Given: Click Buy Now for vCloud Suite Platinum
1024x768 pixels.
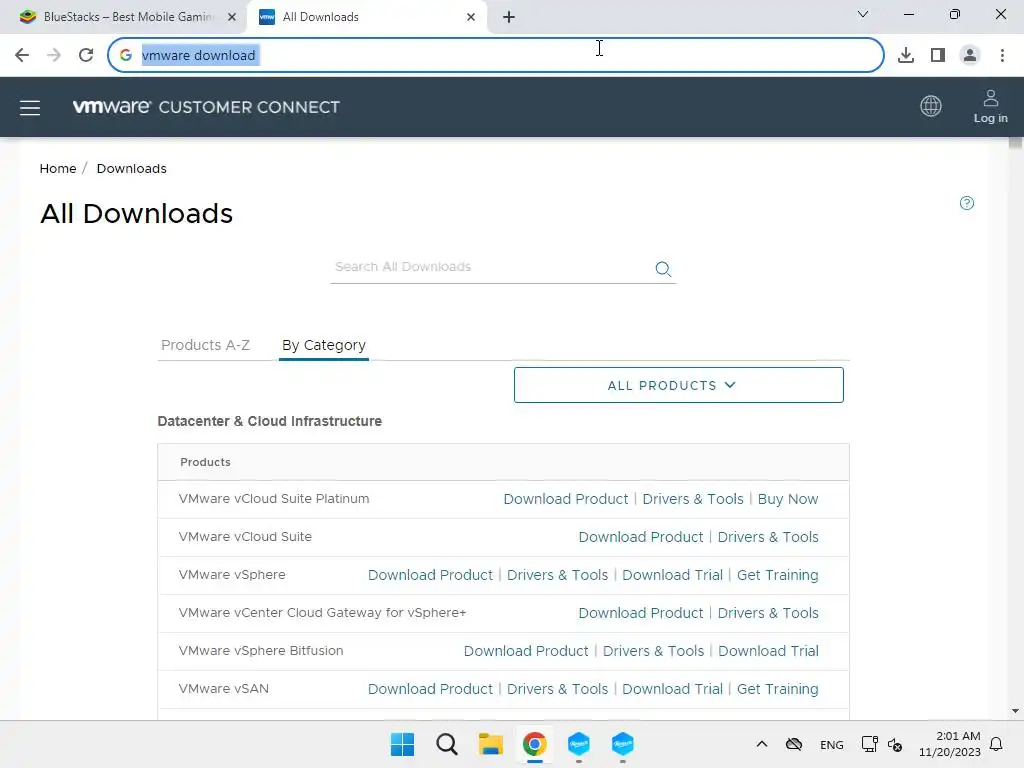Looking at the screenshot, I should pos(788,499).
